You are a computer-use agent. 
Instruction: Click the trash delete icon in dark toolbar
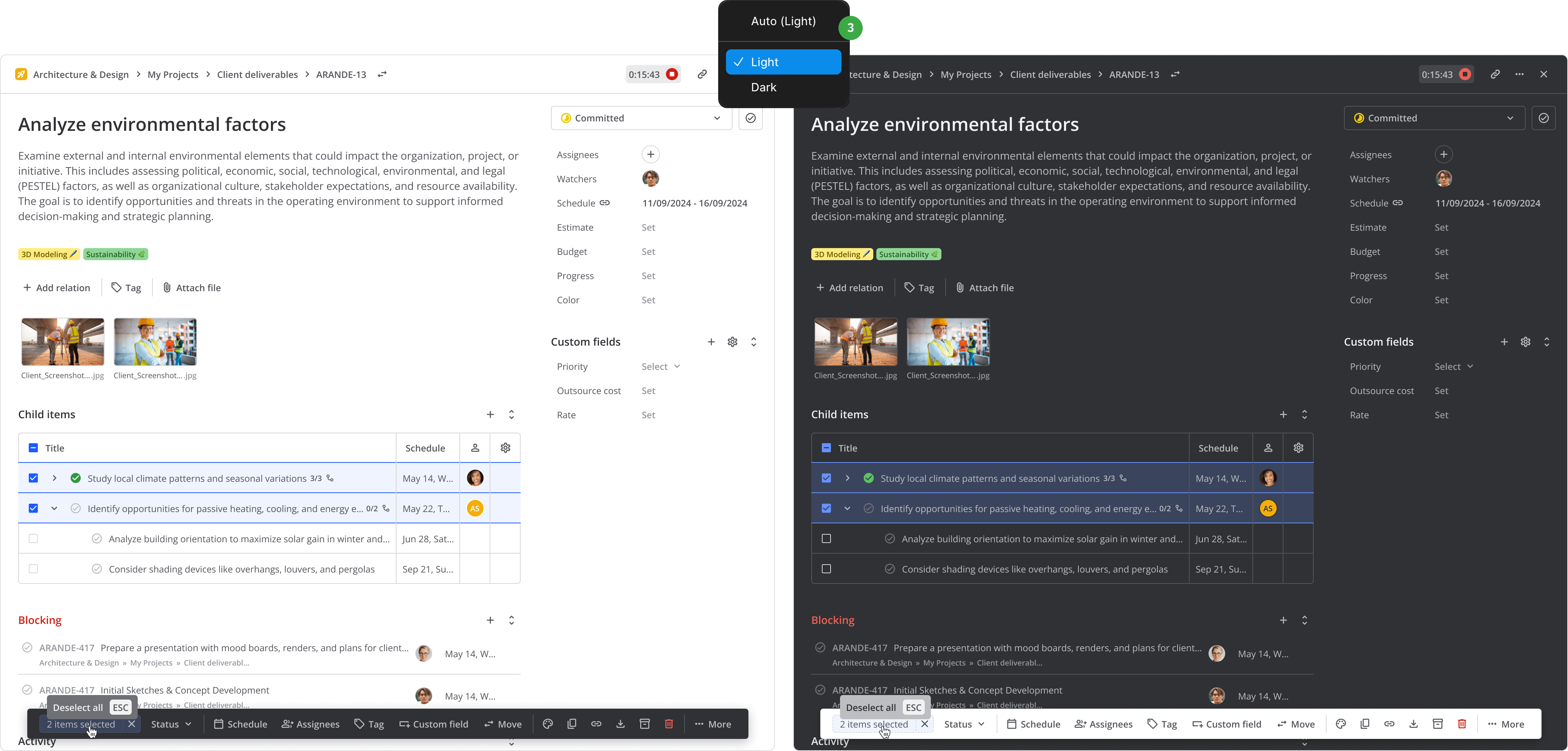(1461, 724)
